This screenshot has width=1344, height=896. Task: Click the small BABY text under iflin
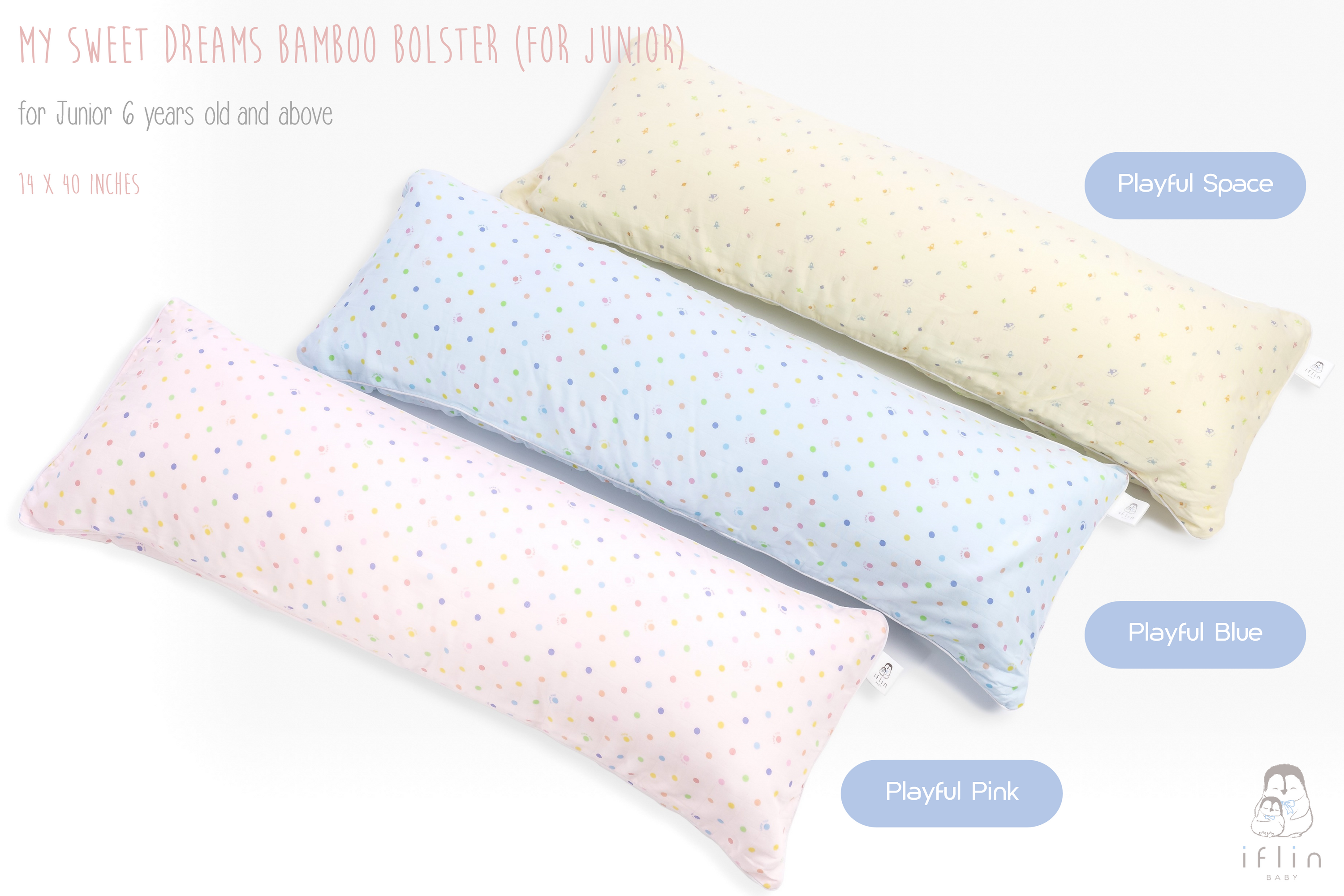pos(1282,878)
